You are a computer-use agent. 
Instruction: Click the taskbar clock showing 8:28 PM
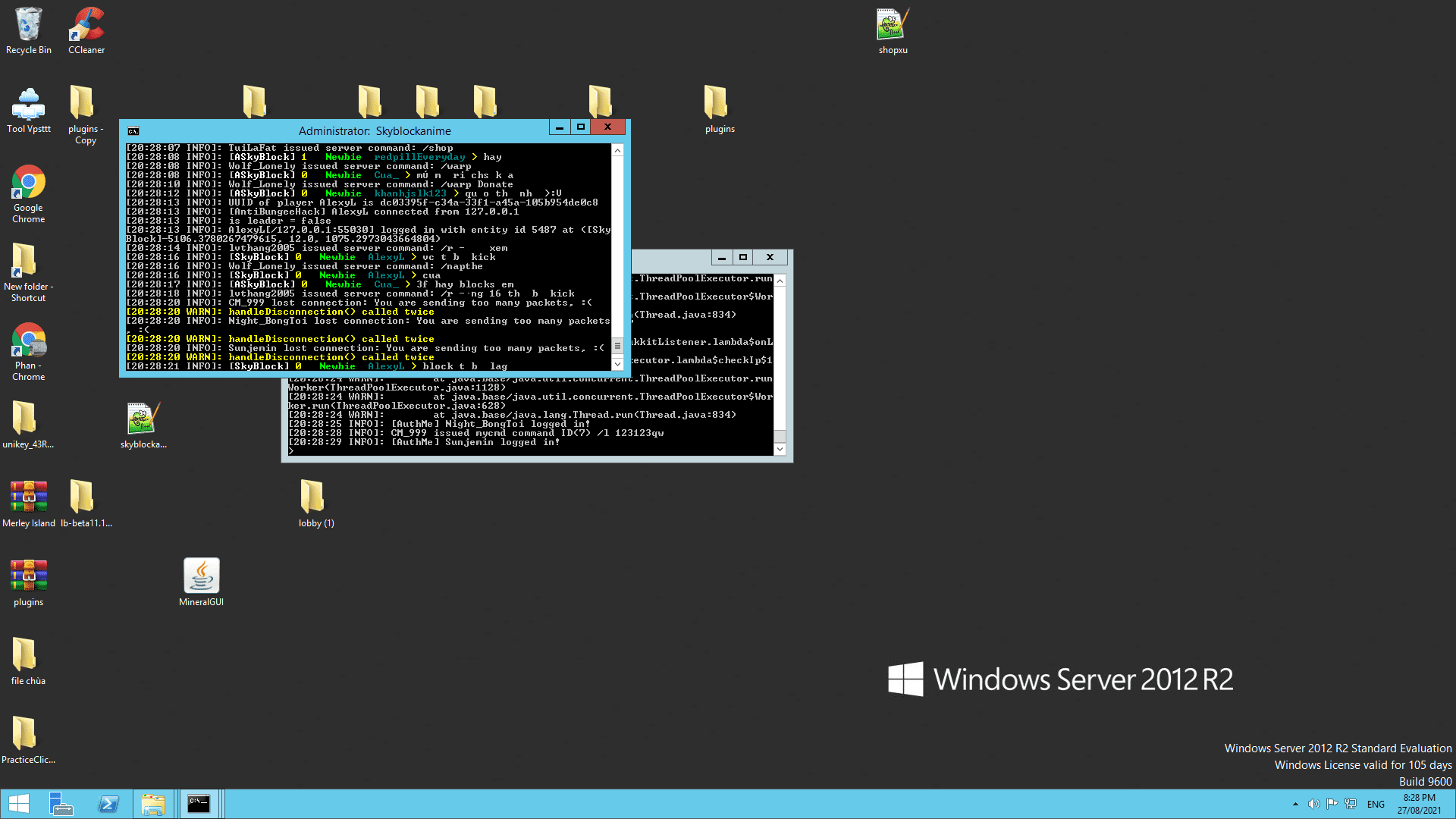[x=1419, y=804]
